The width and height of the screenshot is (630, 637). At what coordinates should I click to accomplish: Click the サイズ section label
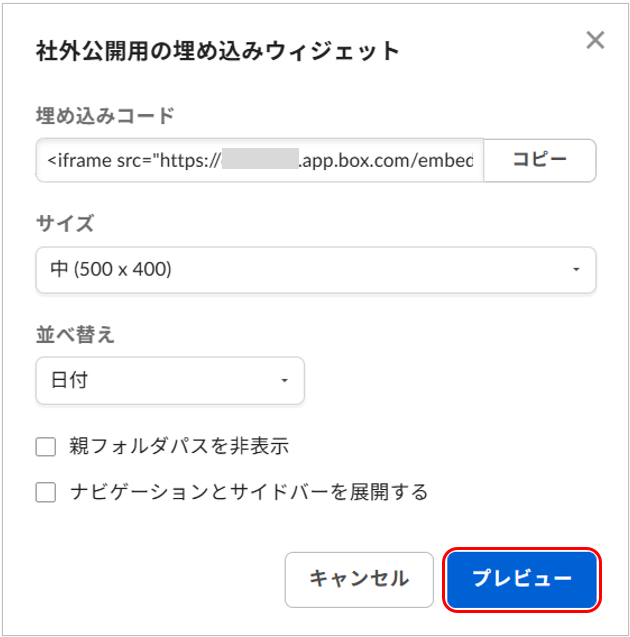click(x=65, y=224)
